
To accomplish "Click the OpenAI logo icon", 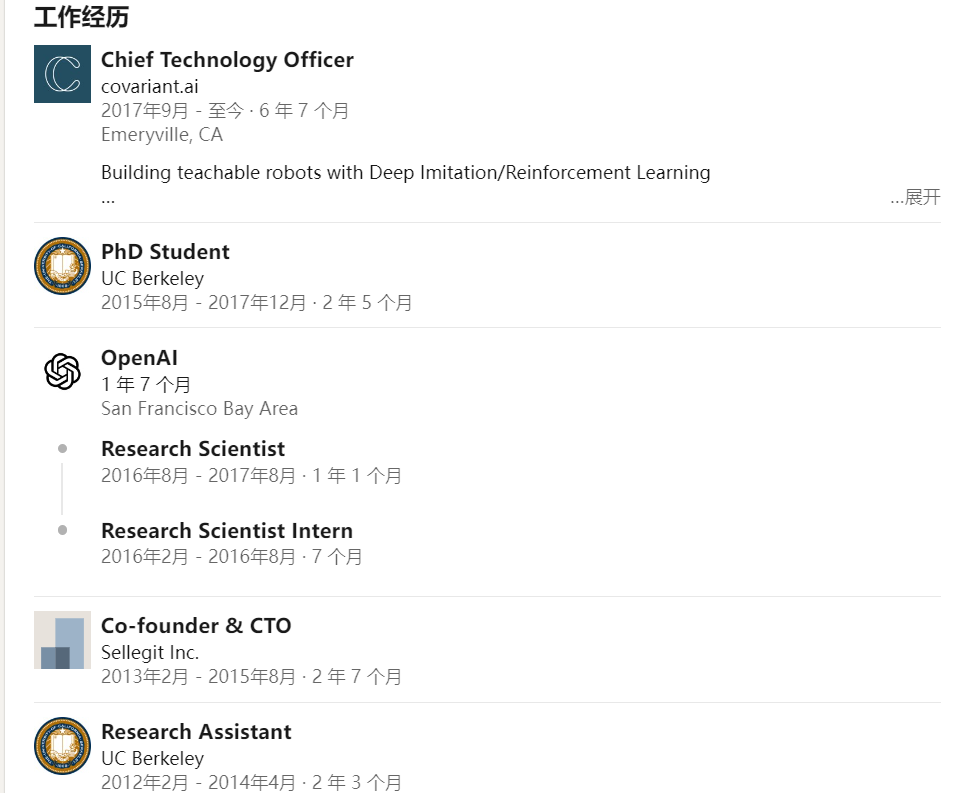I will tap(62, 372).
